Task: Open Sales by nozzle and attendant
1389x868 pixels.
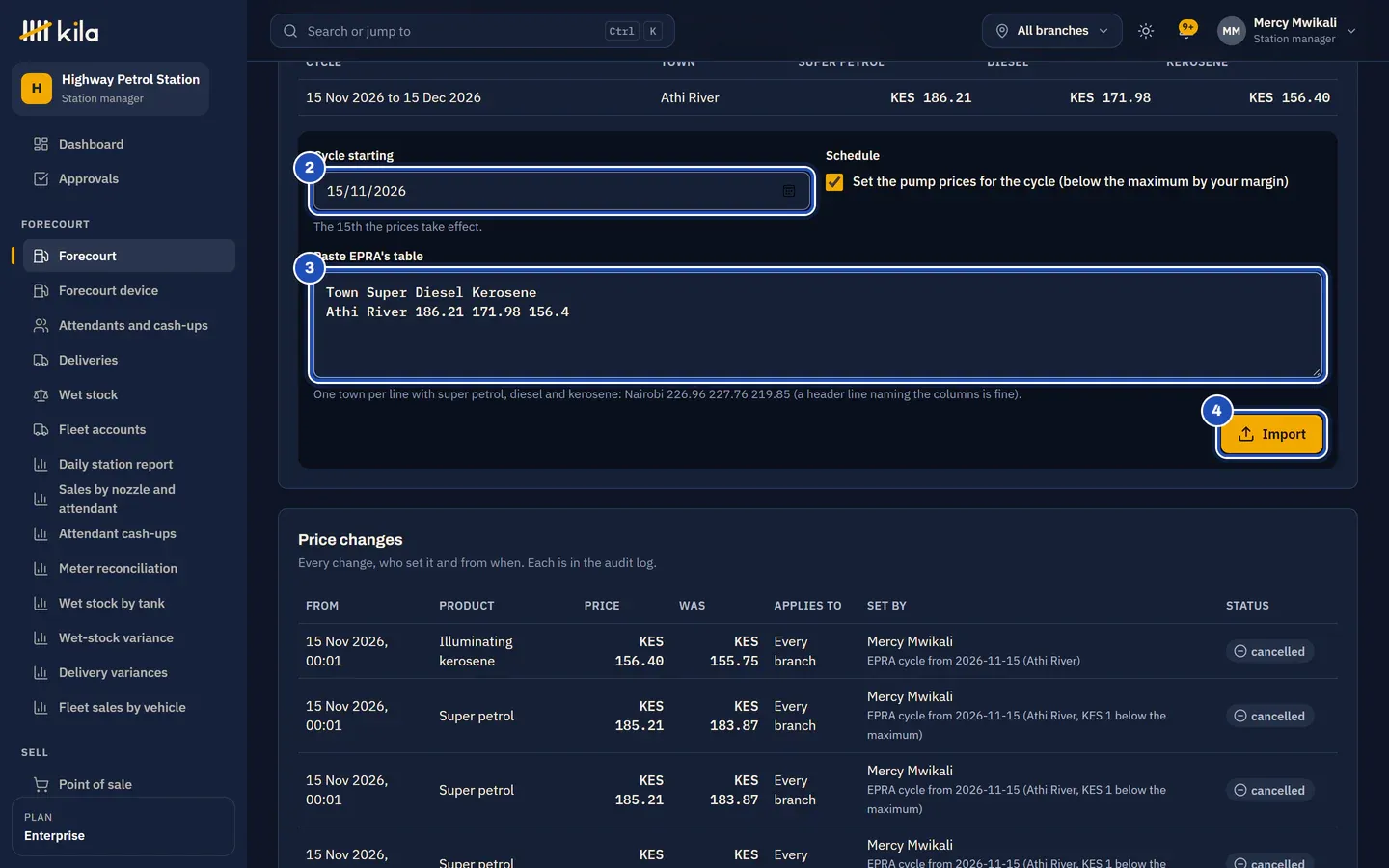Action: (129, 499)
